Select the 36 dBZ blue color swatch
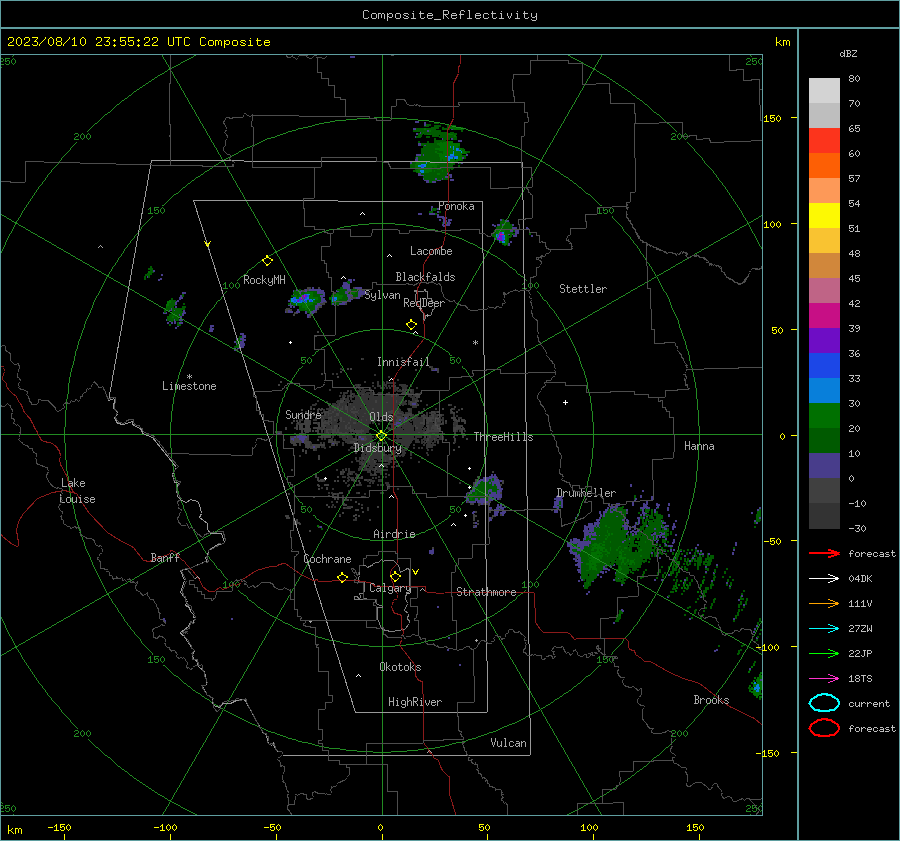 [824, 366]
